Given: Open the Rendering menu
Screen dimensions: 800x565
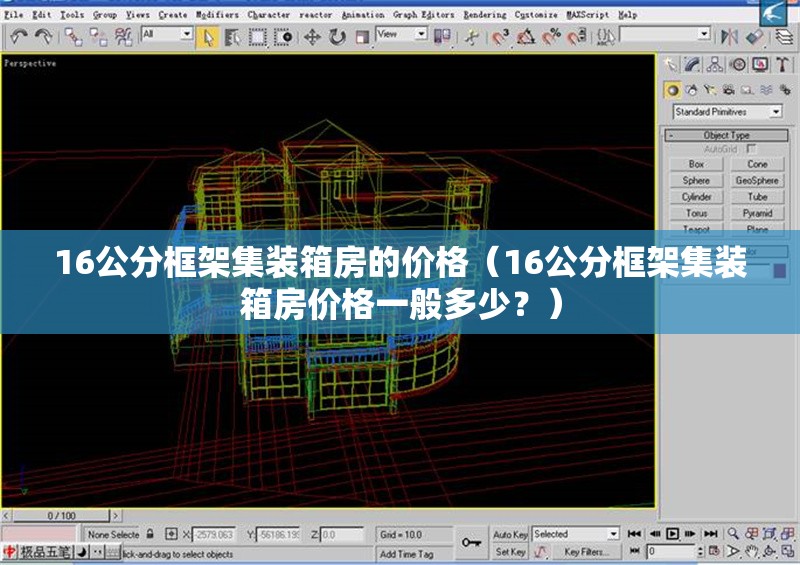Looking at the screenshot, I should click(x=485, y=15).
